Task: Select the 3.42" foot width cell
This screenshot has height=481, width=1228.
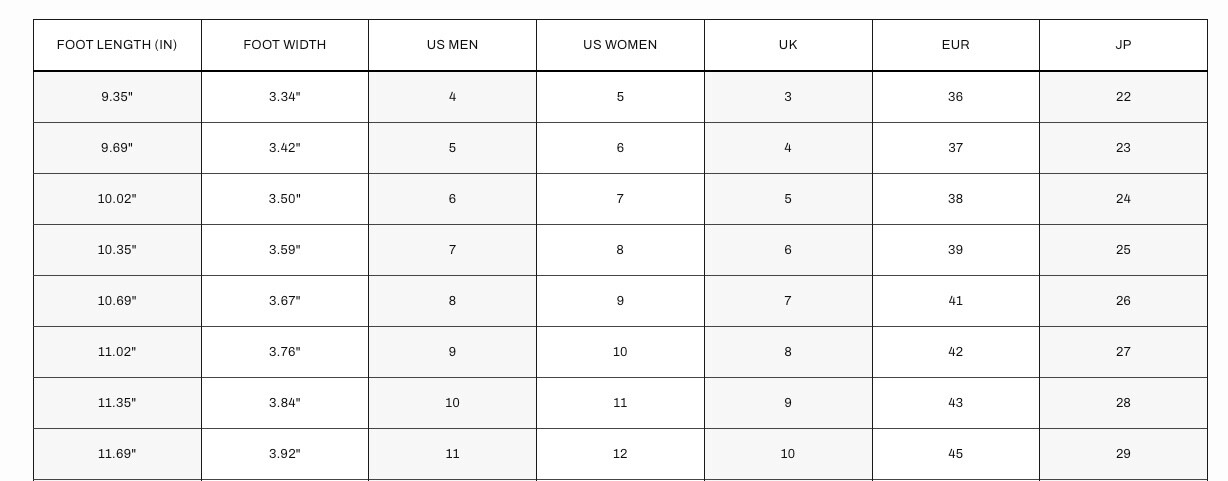Action: pyautogui.click(x=285, y=148)
